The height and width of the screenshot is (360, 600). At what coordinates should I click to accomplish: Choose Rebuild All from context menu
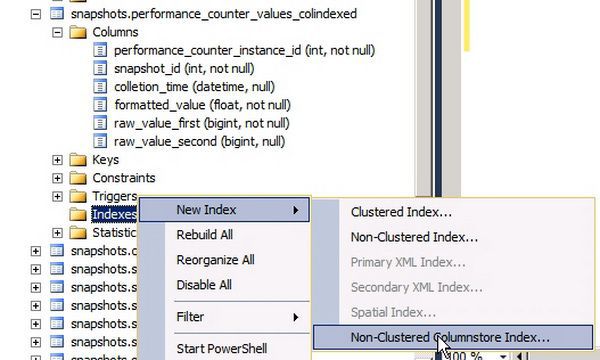205,235
